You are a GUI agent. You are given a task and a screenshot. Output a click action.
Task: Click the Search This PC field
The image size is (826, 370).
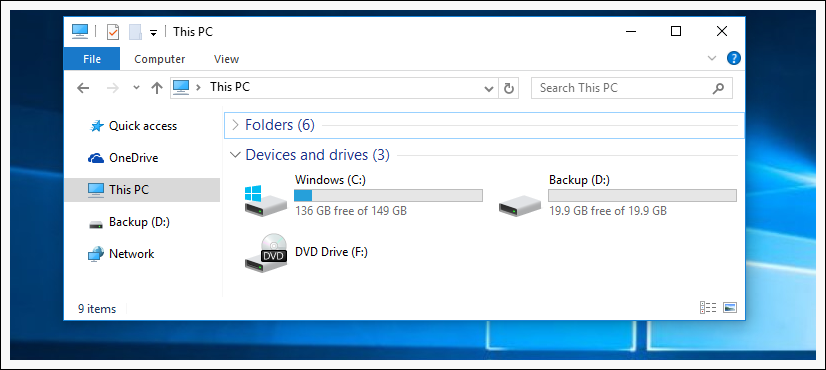(x=632, y=88)
